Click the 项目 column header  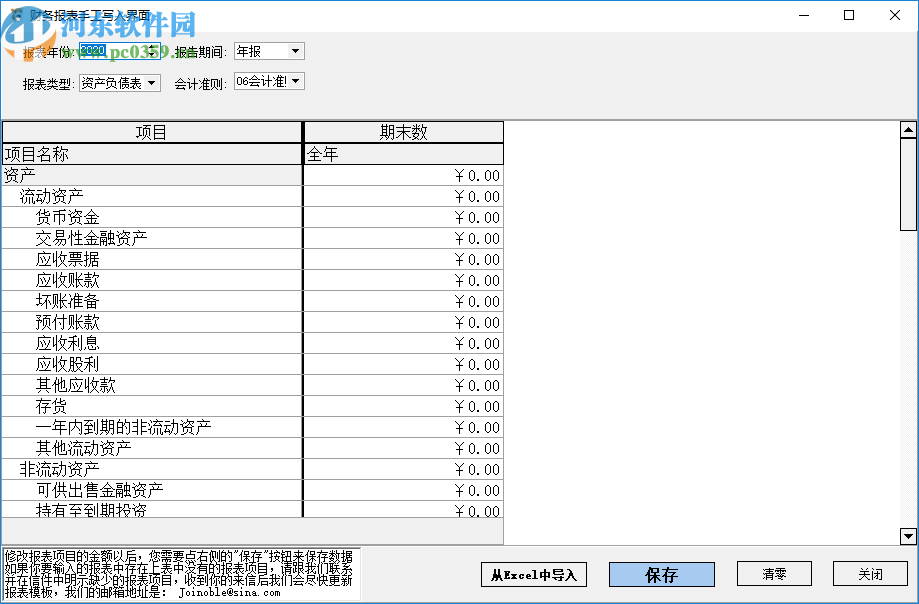pos(152,131)
